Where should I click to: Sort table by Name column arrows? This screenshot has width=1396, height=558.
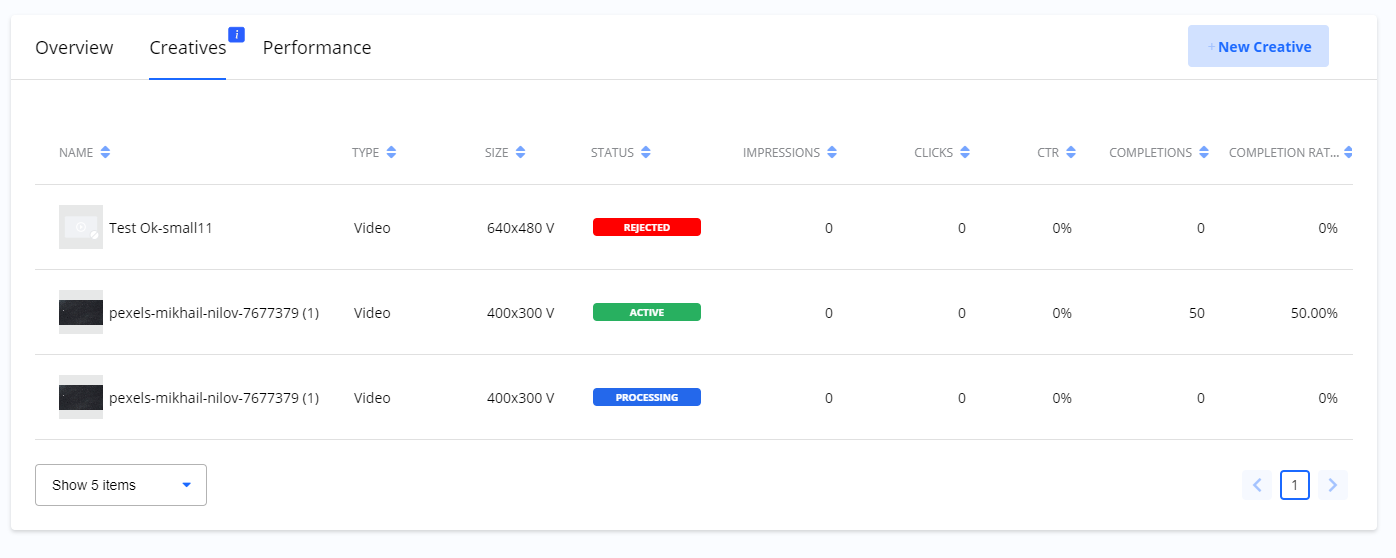point(105,153)
